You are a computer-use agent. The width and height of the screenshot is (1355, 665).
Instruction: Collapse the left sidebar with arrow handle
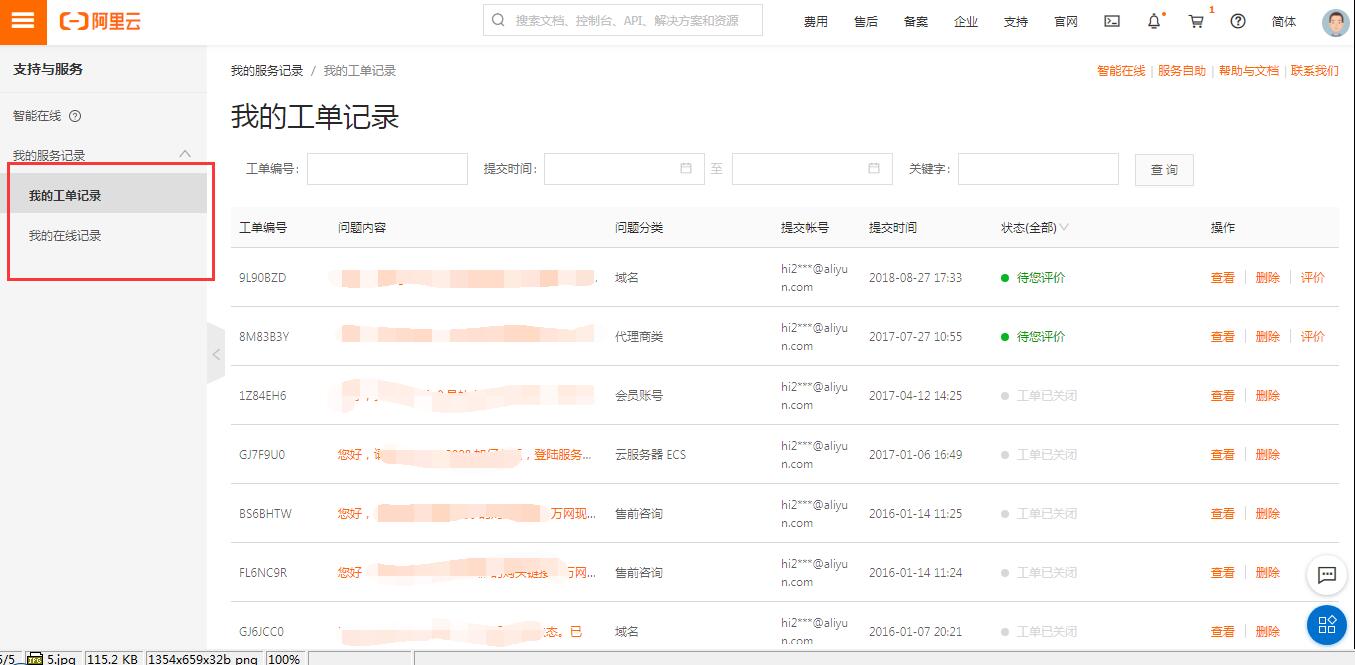(216, 354)
